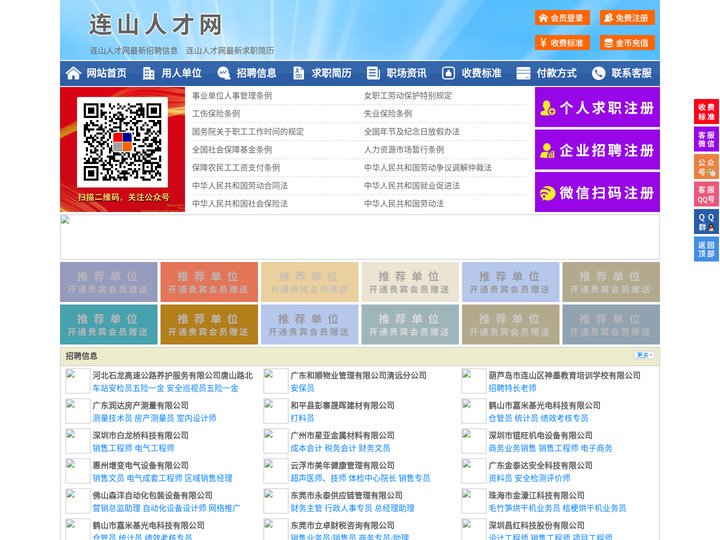720x540 pixels.
Task: Open the 佛山森洋自动化包装设备有限公司 link
Action: [152, 495]
